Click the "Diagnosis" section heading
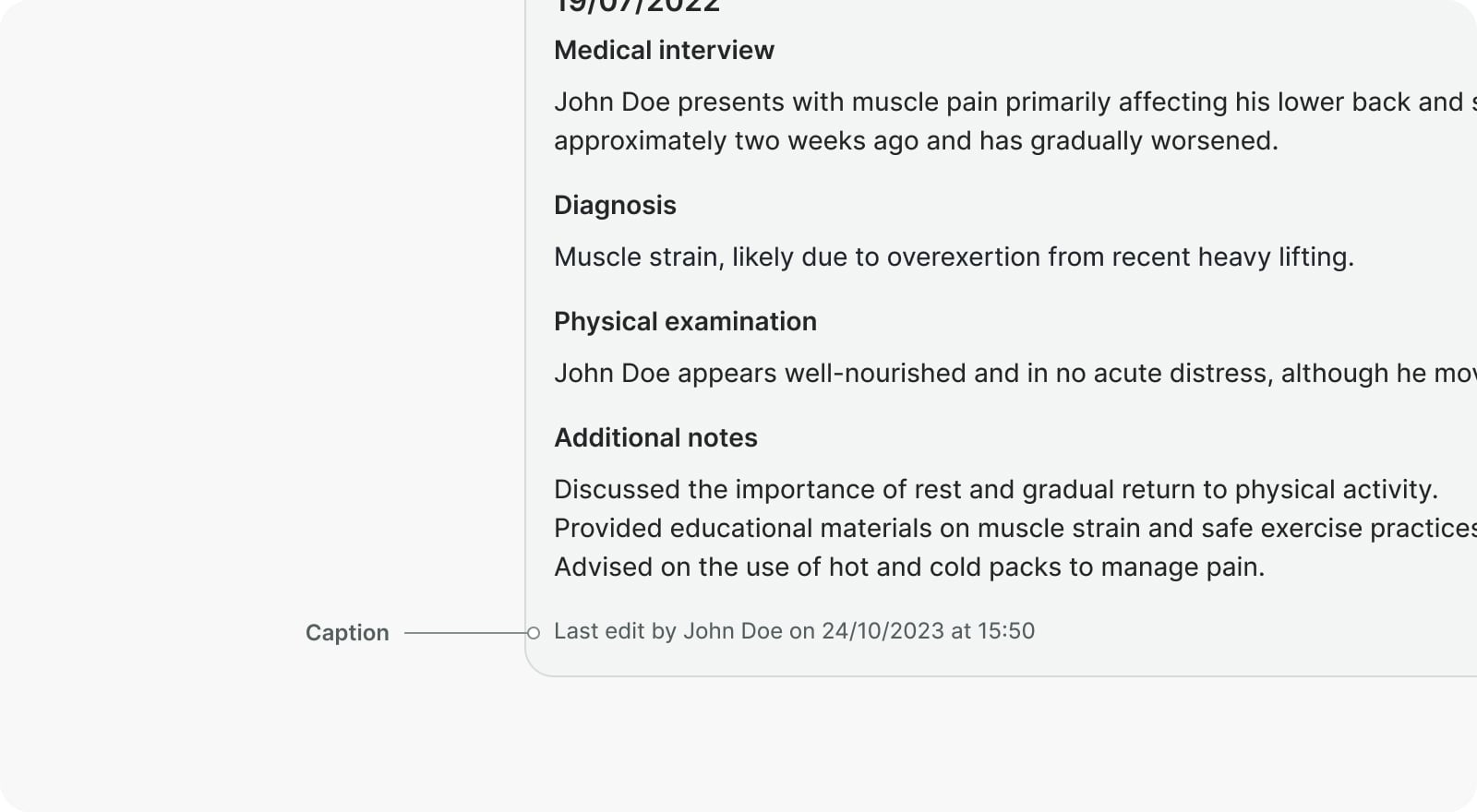Screen dimensions: 1477x812 pos(615,206)
